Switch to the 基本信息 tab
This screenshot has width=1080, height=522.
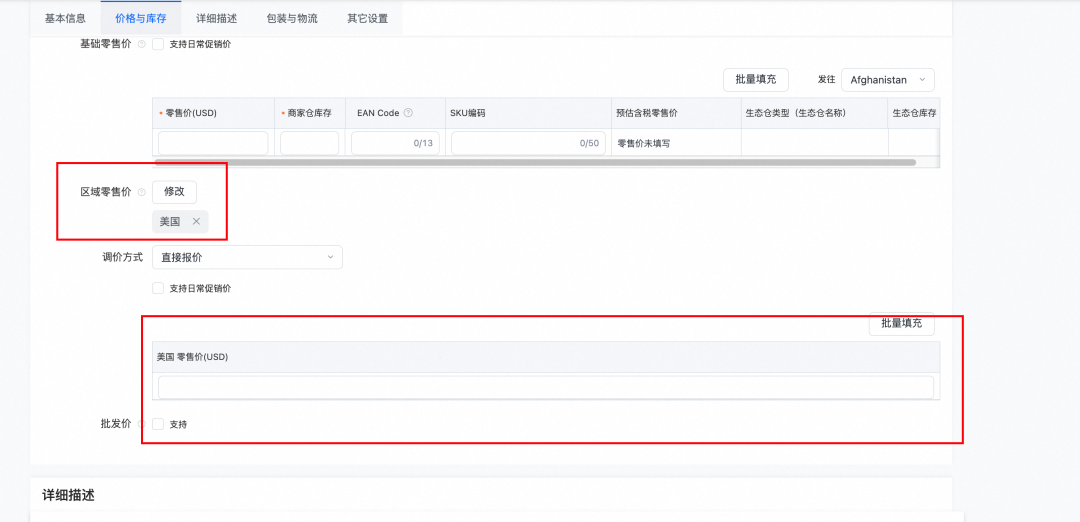65,18
